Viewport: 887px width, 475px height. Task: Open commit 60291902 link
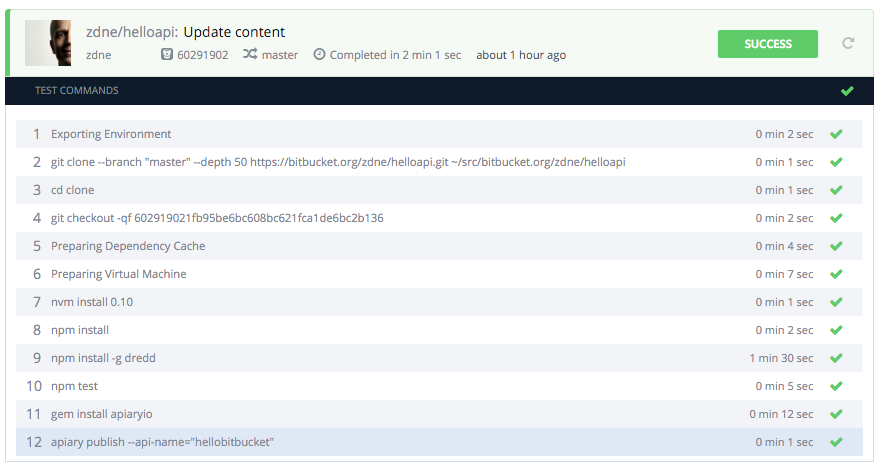pyautogui.click(x=203, y=55)
